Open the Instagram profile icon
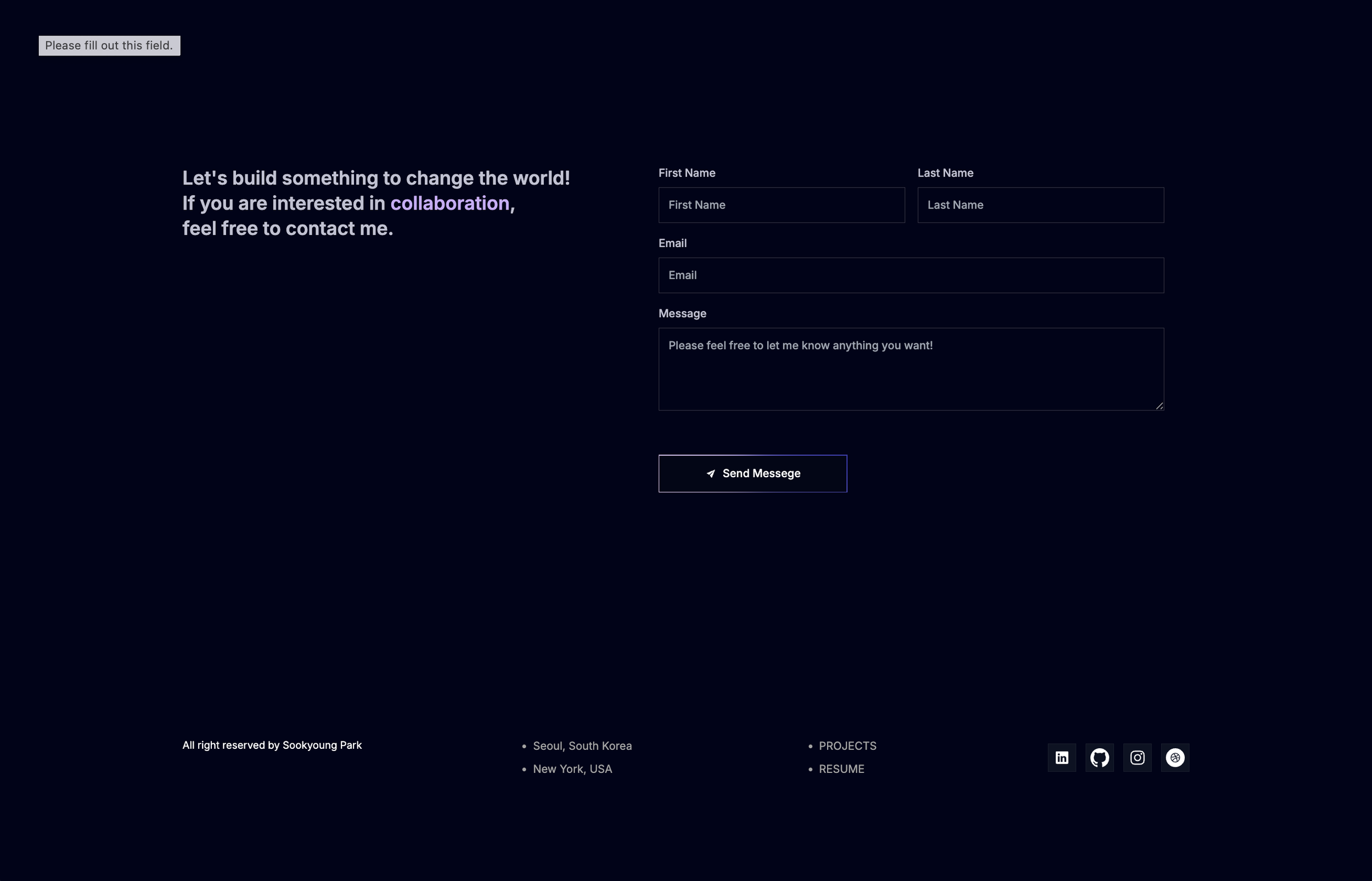 (1137, 758)
